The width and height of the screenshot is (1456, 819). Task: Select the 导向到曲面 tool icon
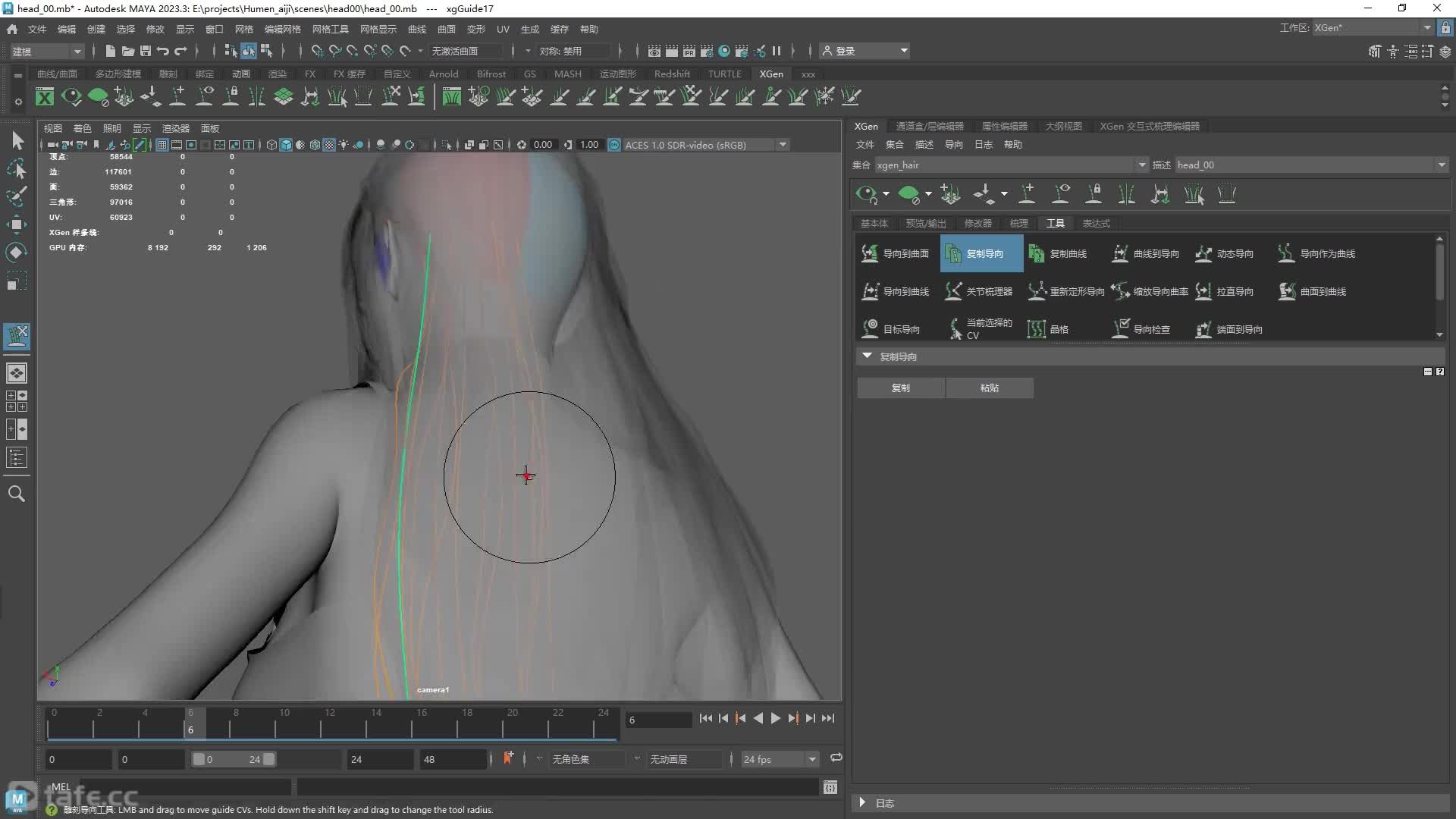[869, 253]
